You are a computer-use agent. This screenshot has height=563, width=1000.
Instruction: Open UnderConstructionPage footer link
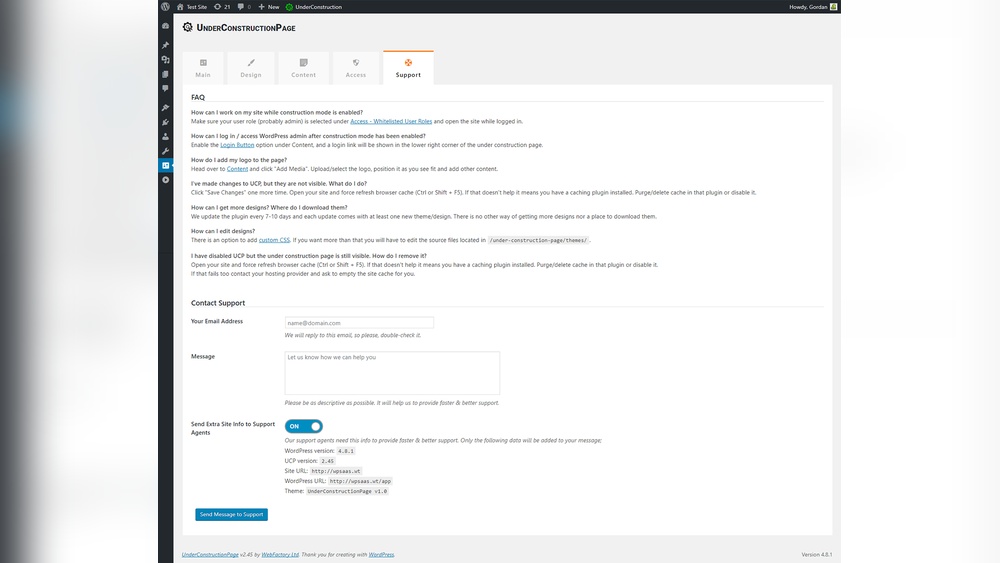point(210,555)
